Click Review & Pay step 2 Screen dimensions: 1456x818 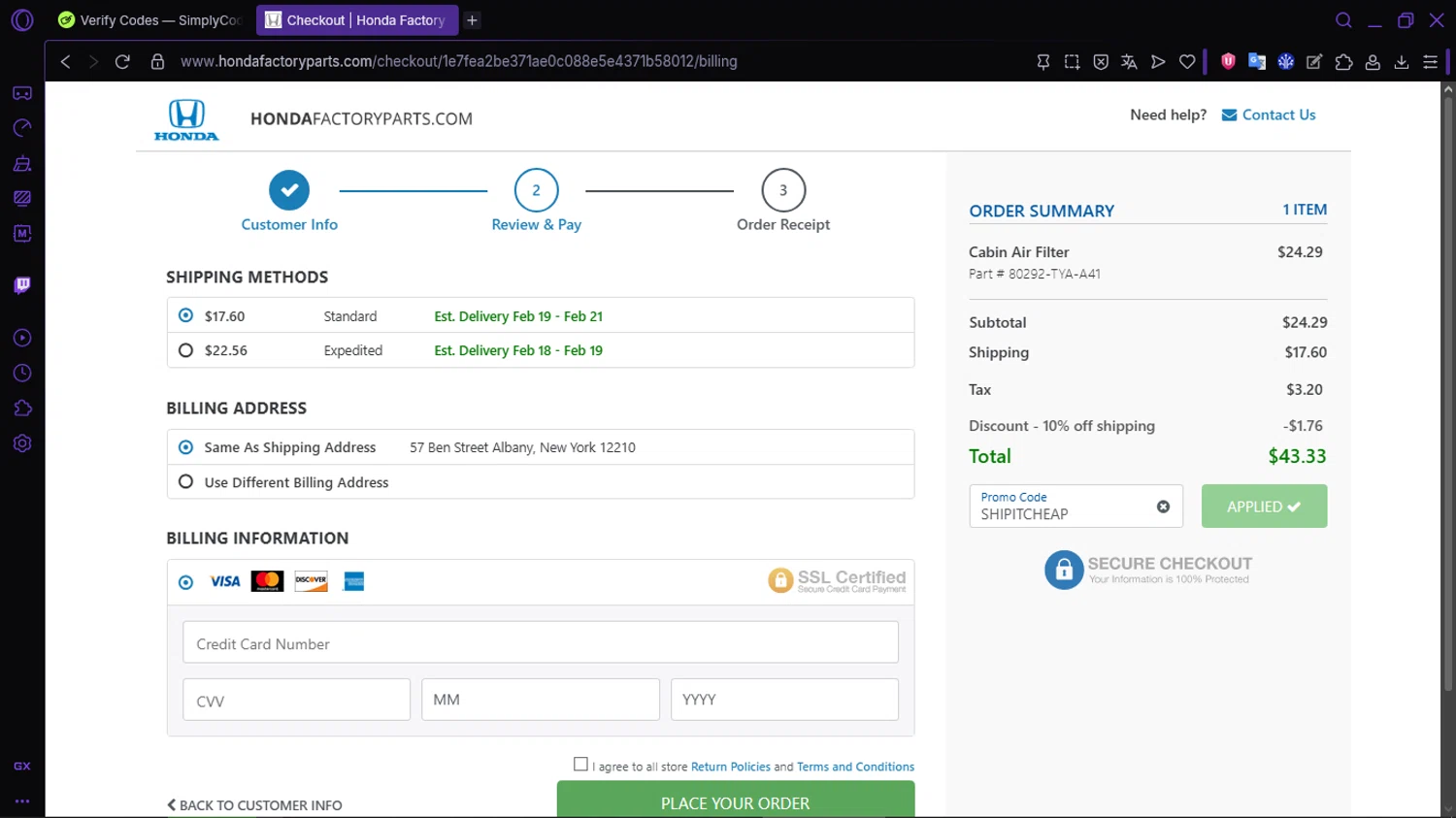[x=536, y=202]
